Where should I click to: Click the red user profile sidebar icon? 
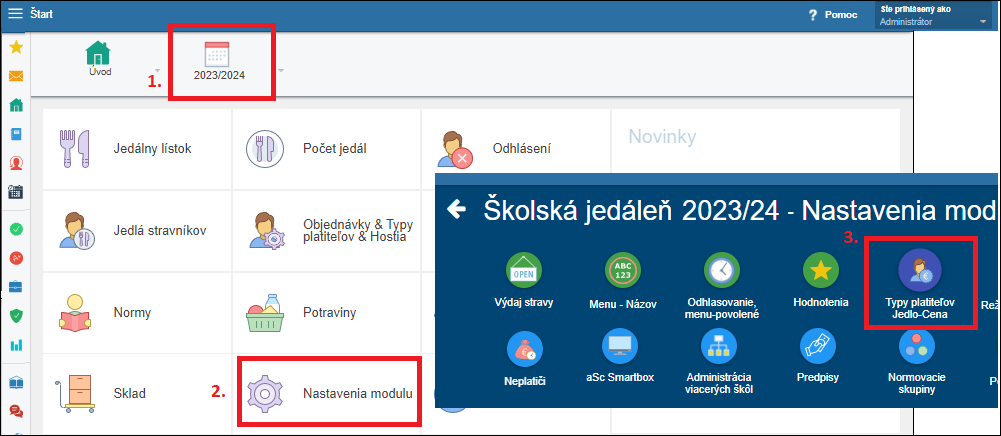click(x=16, y=163)
